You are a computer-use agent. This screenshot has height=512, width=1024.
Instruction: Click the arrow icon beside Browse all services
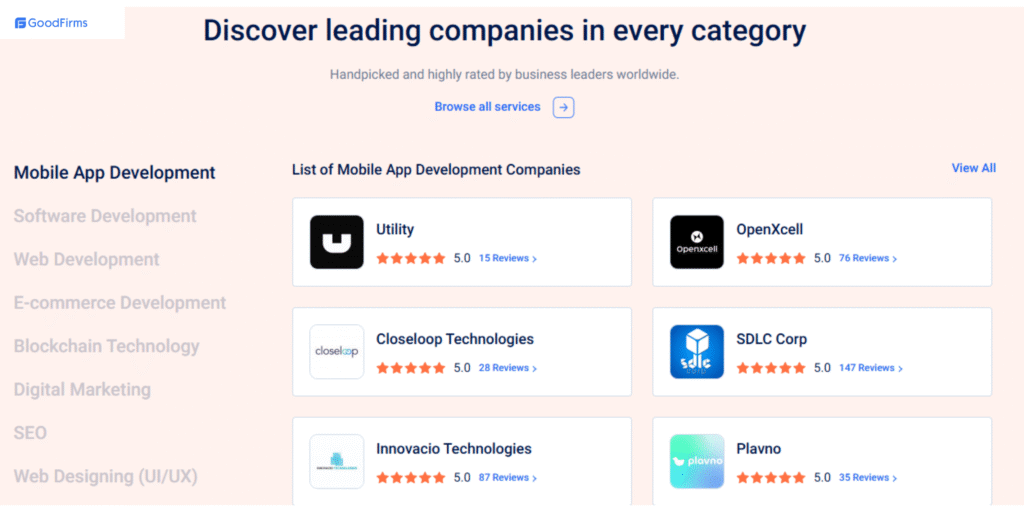click(564, 107)
